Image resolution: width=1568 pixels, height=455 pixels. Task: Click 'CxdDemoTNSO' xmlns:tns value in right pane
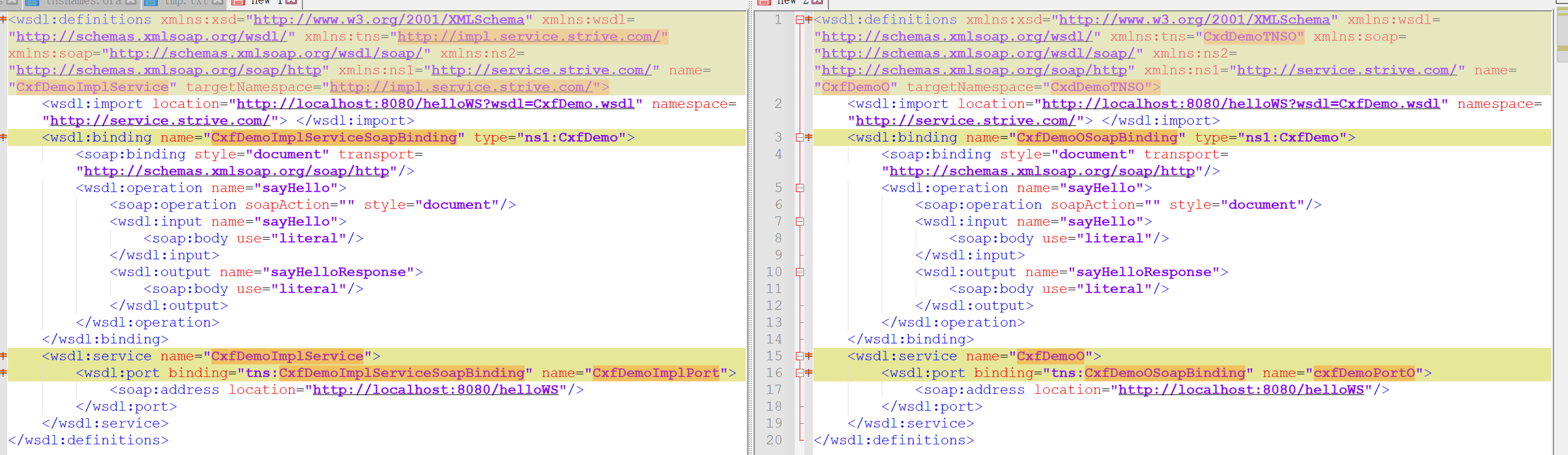click(x=1249, y=37)
